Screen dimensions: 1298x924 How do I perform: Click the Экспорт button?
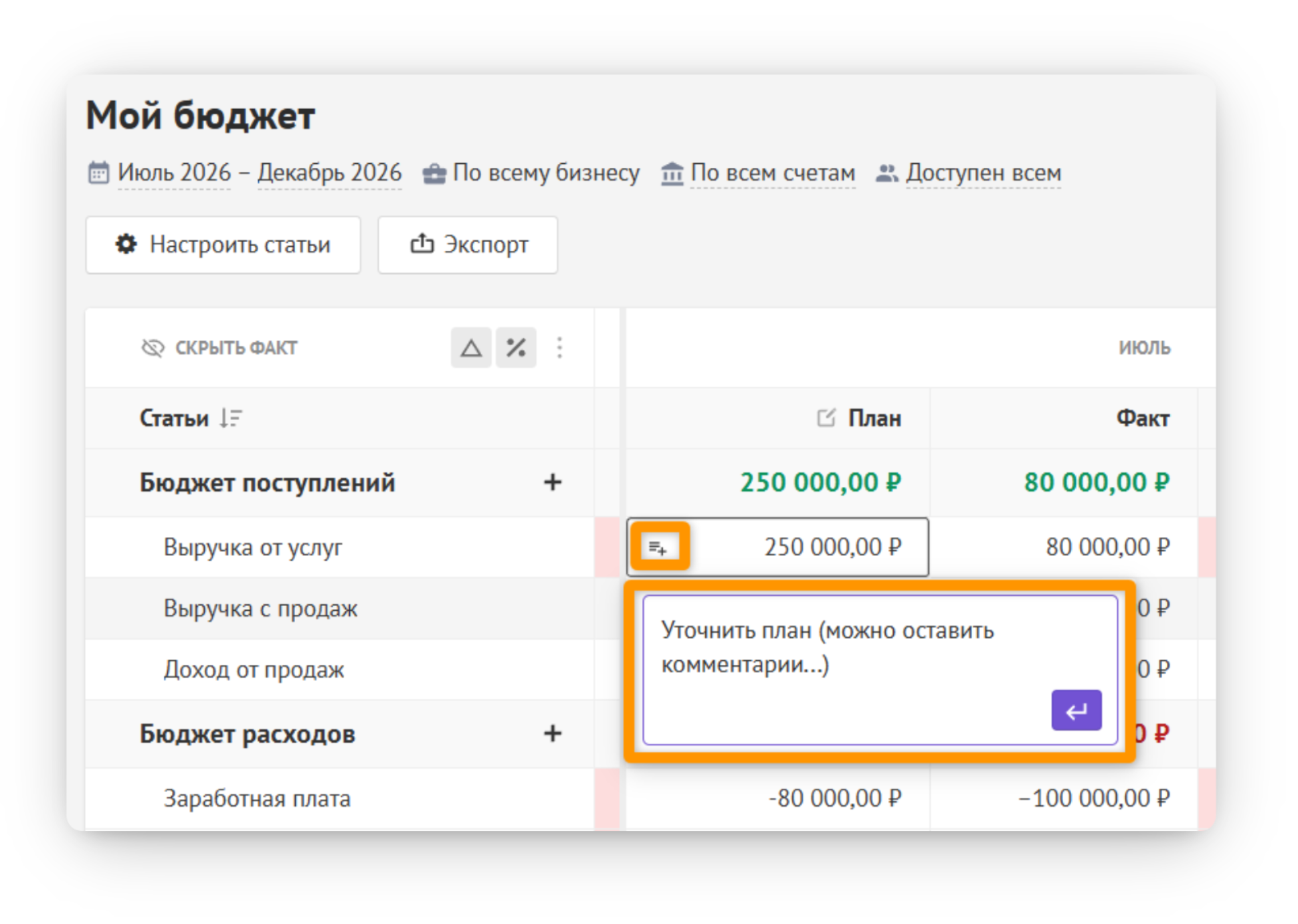[468, 245]
